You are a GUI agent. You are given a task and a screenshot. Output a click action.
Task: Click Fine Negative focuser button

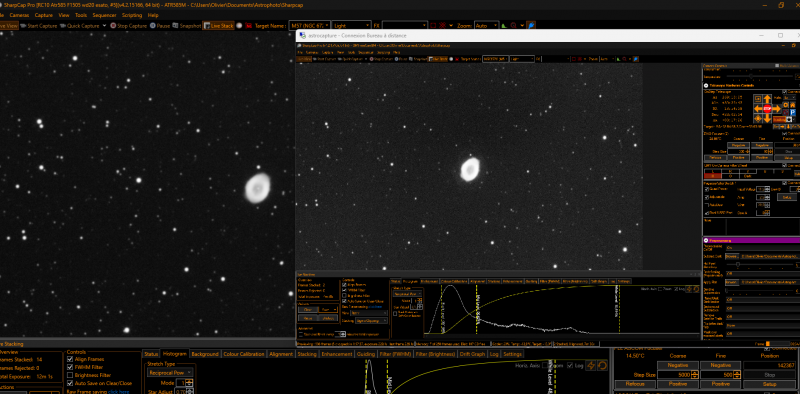pyautogui.click(x=720, y=365)
